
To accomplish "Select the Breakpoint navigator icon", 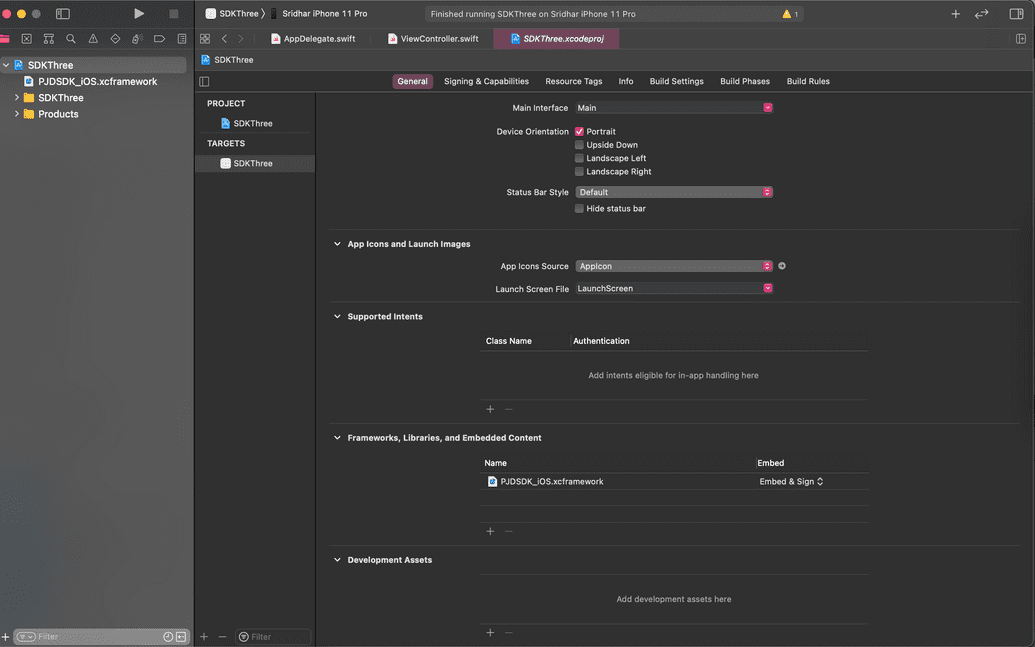I will (159, 38).
